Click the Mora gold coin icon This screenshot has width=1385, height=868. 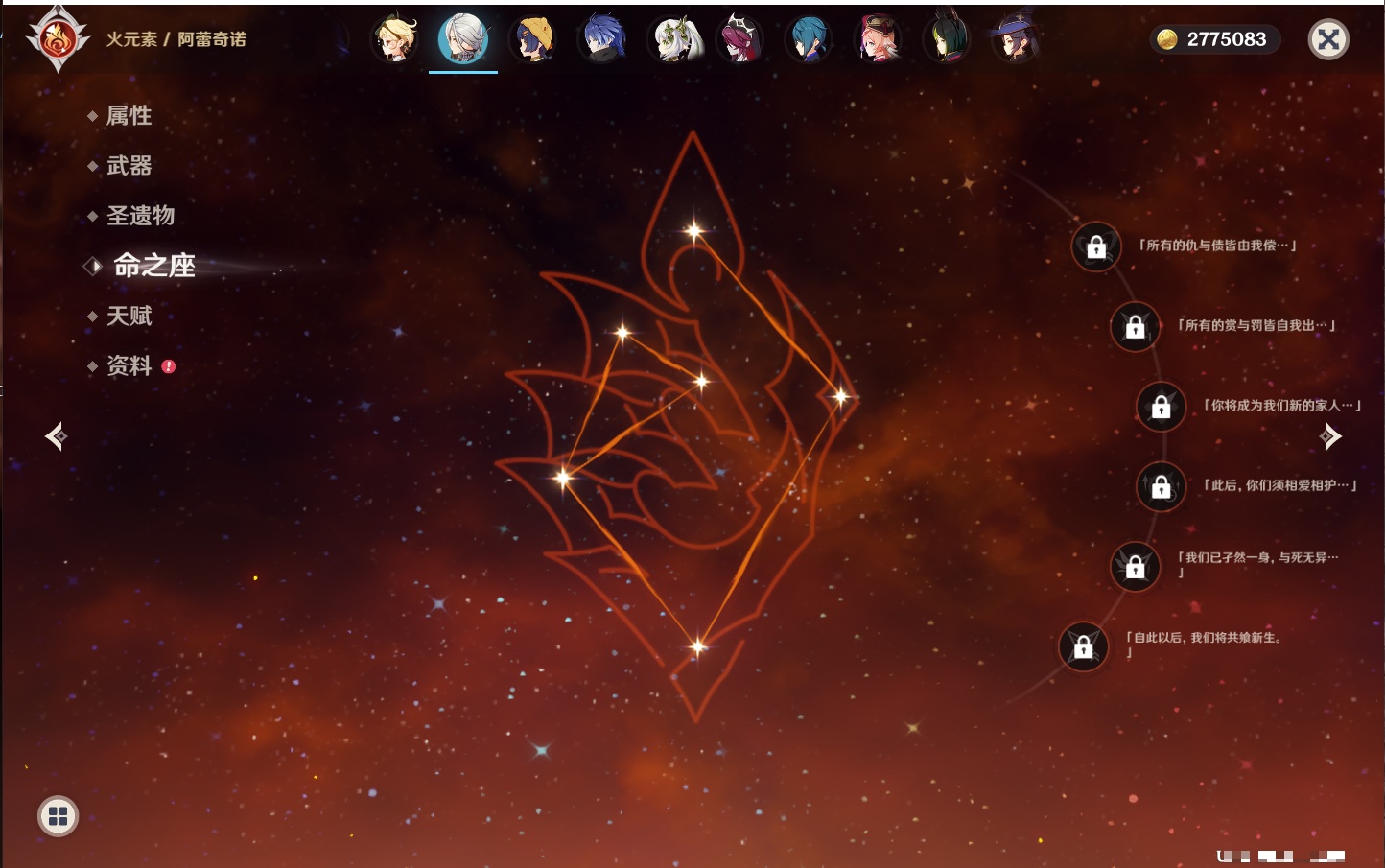coord(1167,39)
